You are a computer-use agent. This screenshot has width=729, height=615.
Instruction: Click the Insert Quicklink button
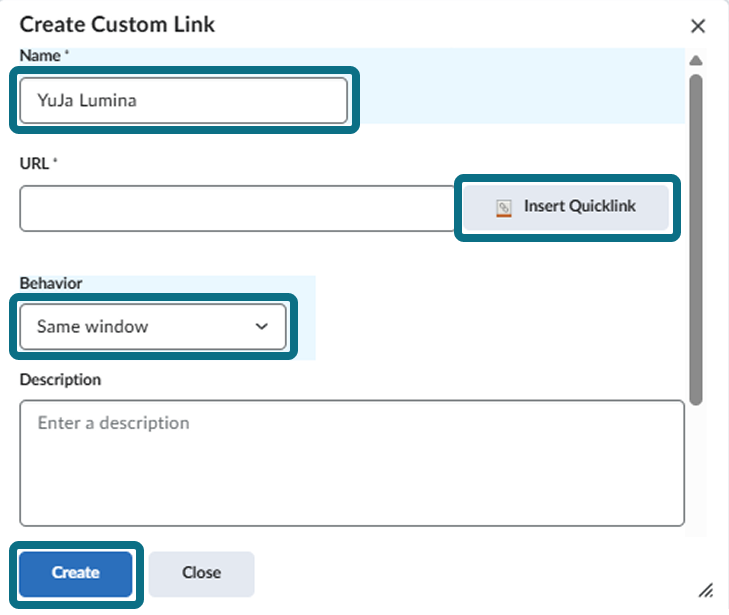[x=566, y=207]
